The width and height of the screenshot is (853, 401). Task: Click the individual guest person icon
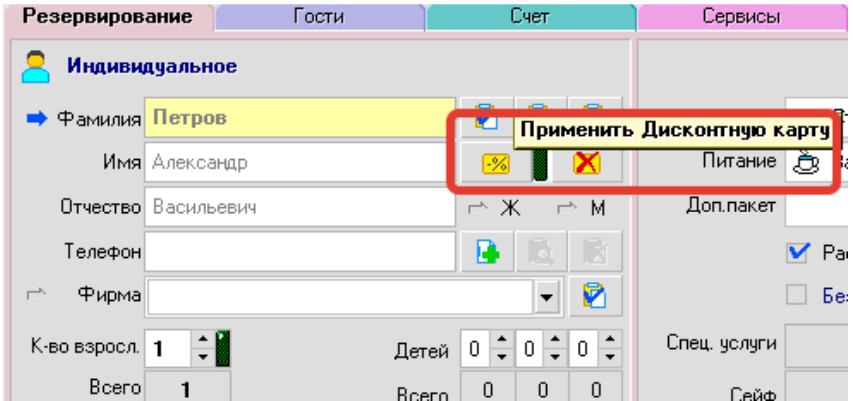[35, 67]
